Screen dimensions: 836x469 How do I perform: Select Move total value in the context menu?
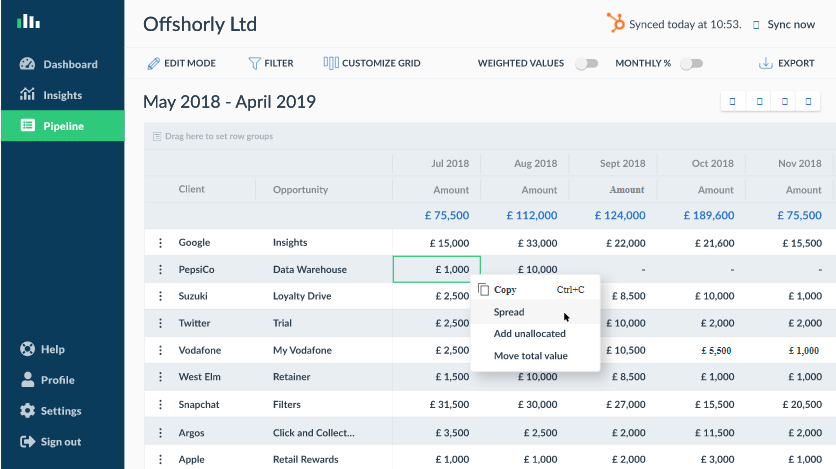pos(535,355)
